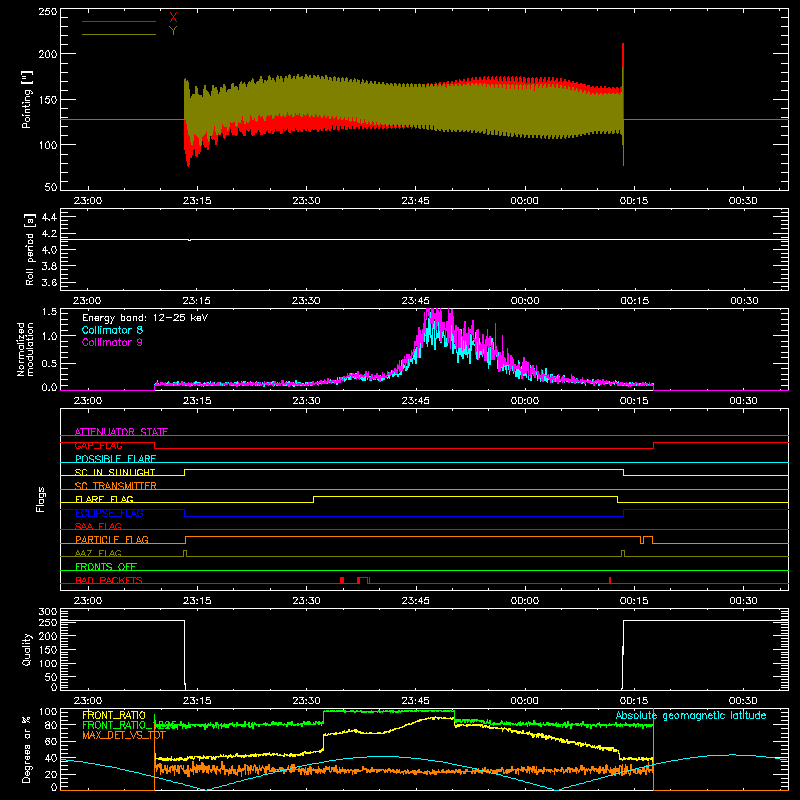The height and width of the screenshot is (800, 800).
Task: Click the BAD_PACKETS flag label
Action: pos(109,580)
